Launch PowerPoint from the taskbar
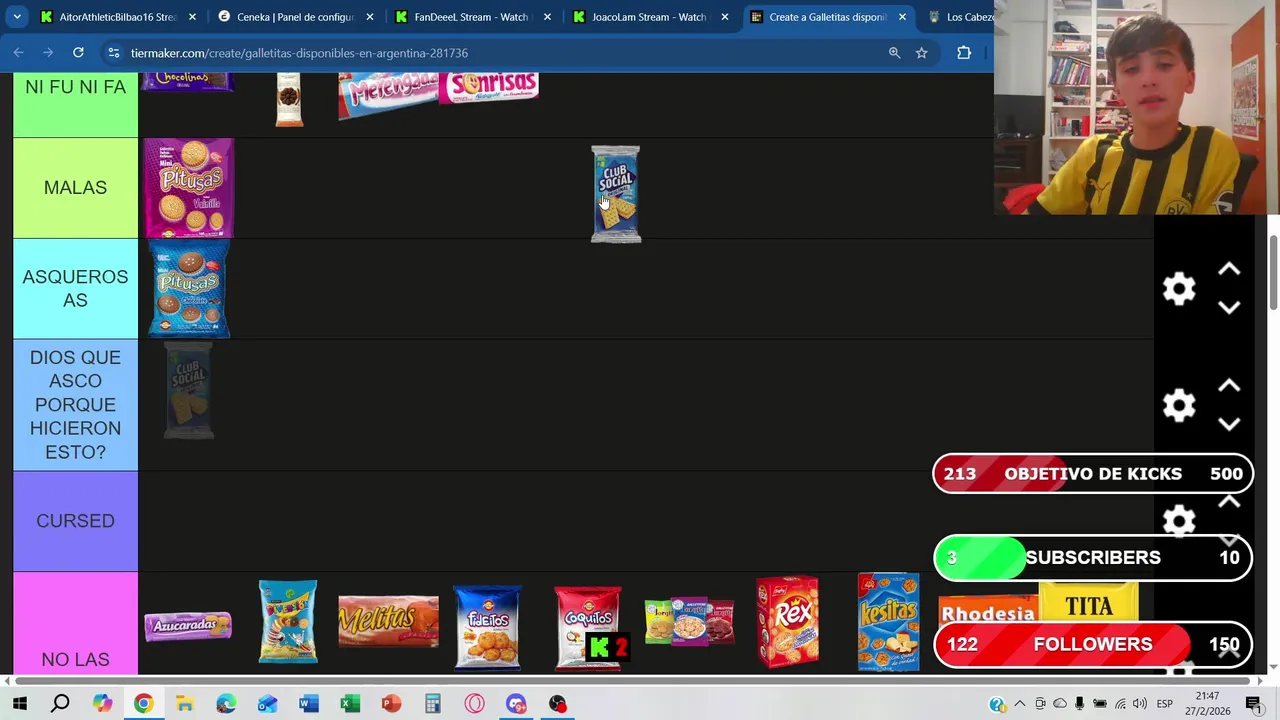The height and width of the screenshot is (720, 1280). click(391, 704)
